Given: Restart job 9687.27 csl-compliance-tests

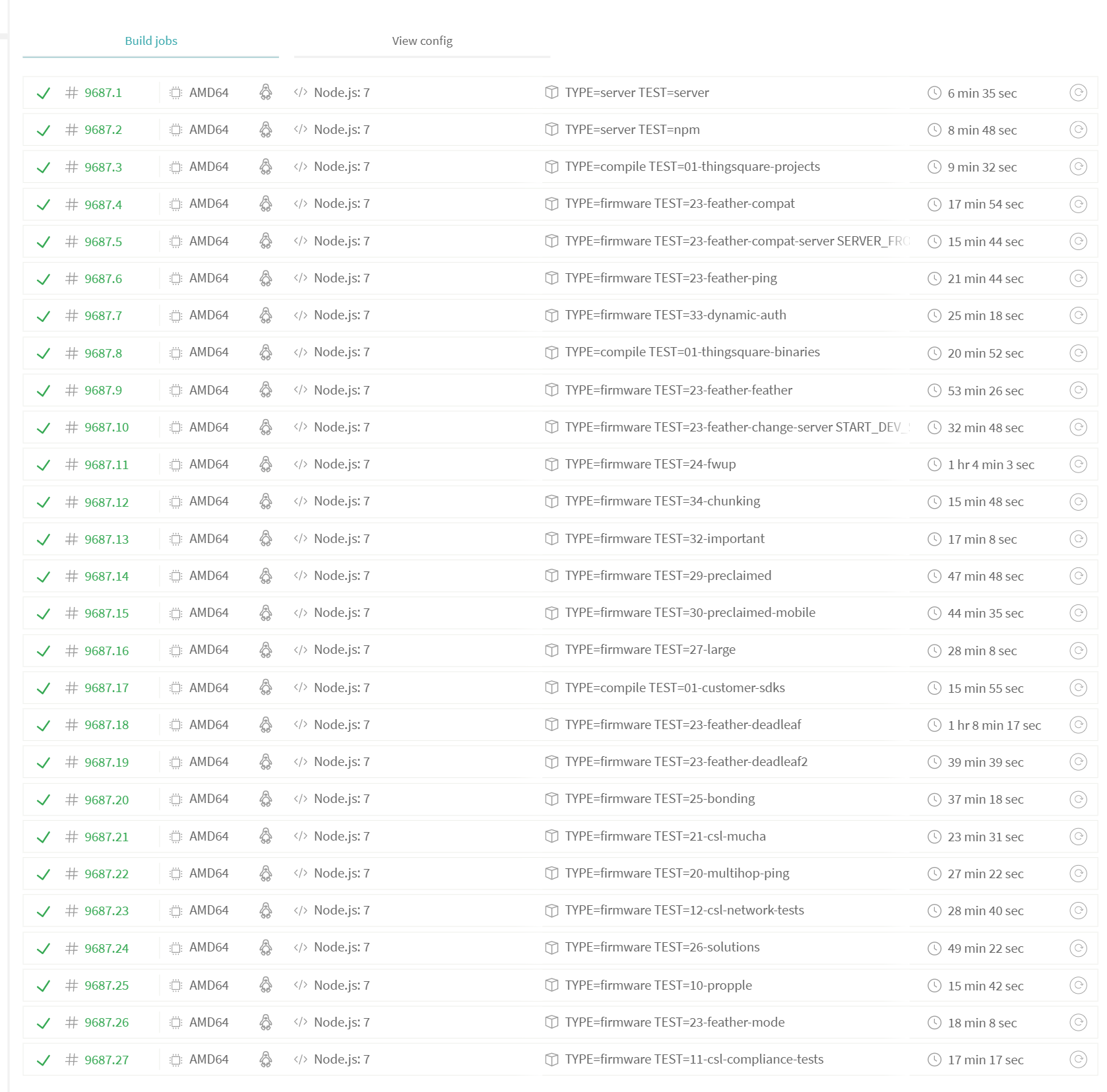Looking at the screenshot, I should pyautogui.click(x=1078, y=1060).
